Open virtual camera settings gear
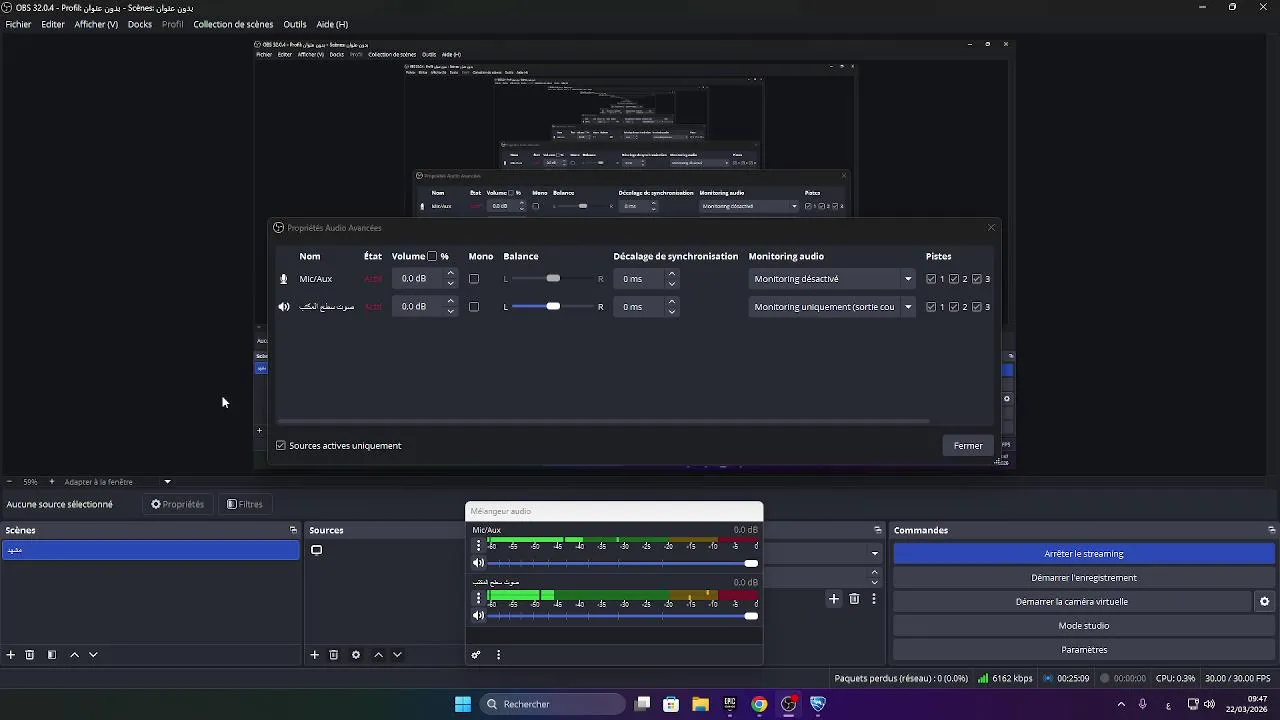Viewport: 1280px width, 720px height. pyautogui.click(x=1264, y=602)
